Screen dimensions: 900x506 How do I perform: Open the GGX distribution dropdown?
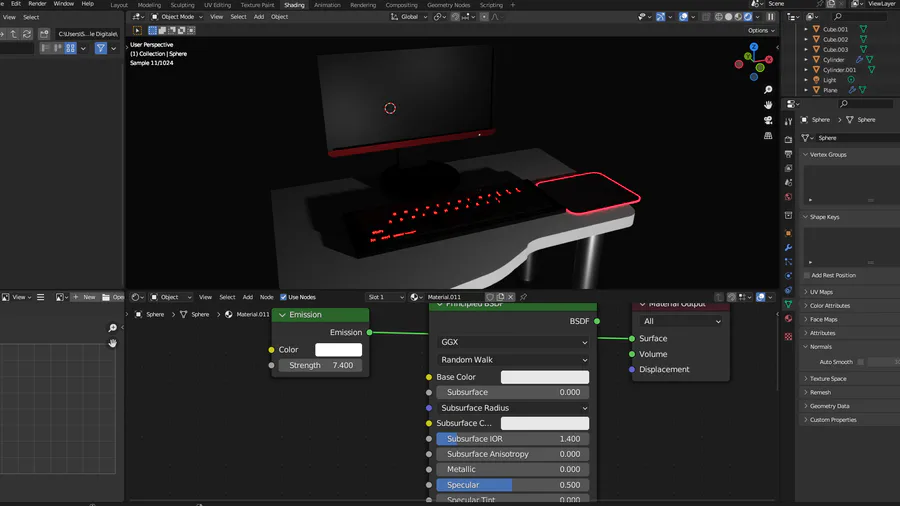click(513, 342)
